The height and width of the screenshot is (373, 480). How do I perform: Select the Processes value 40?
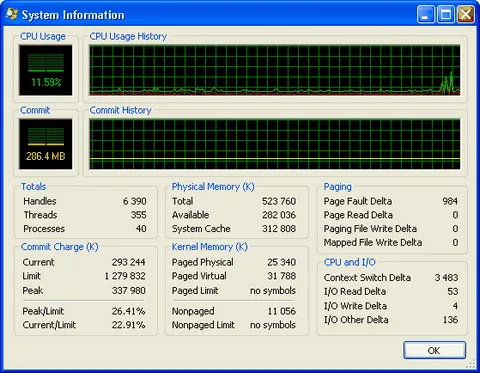[x=141, y=229]
